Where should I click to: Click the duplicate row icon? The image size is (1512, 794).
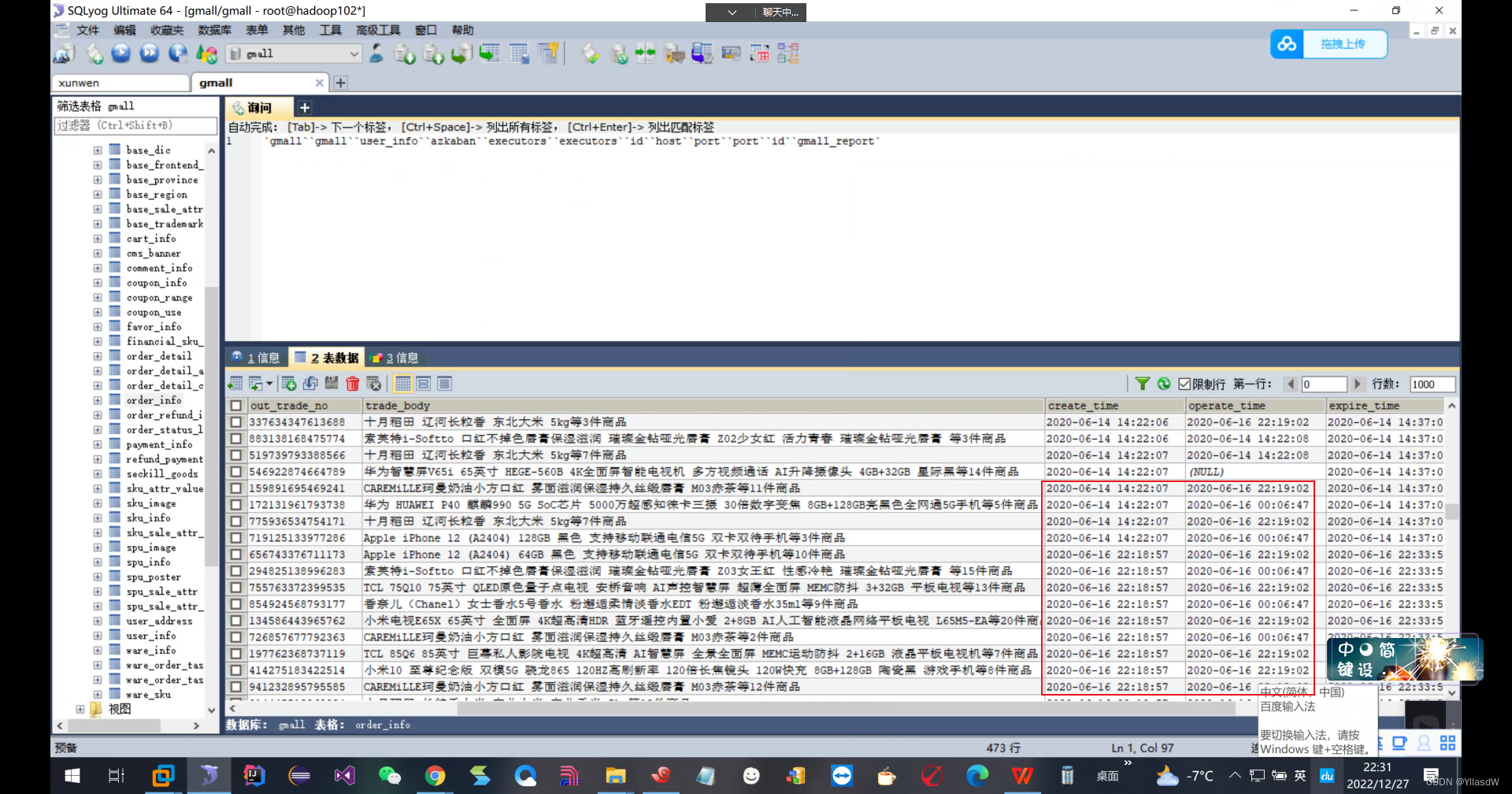pyautogui.click(x=310, y=384)
